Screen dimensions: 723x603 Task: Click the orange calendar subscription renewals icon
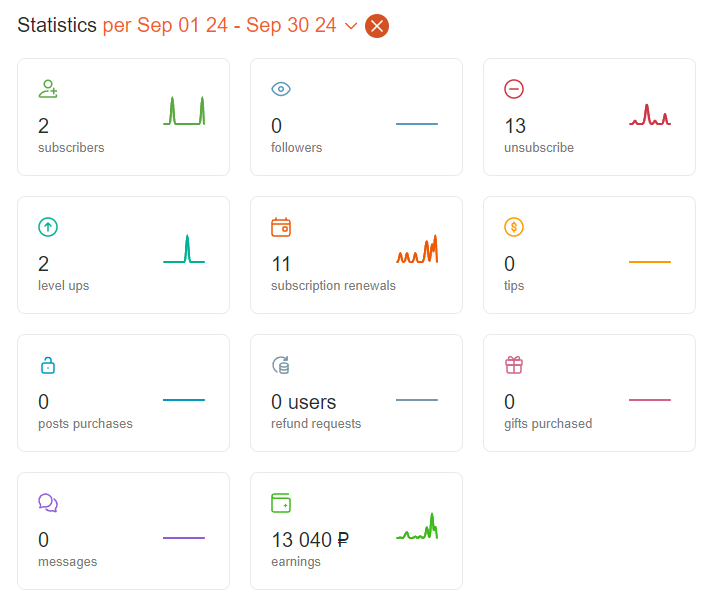(281, 227)
